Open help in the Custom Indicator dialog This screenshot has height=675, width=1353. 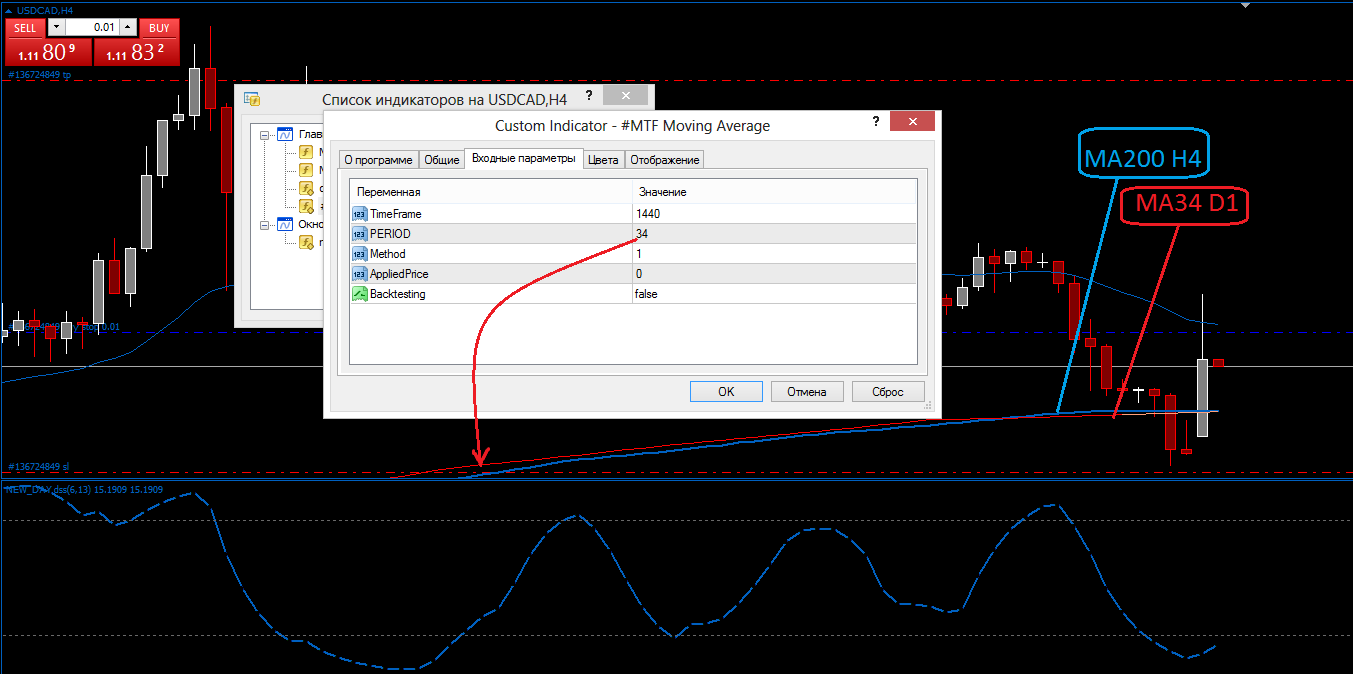click(875, 122)
